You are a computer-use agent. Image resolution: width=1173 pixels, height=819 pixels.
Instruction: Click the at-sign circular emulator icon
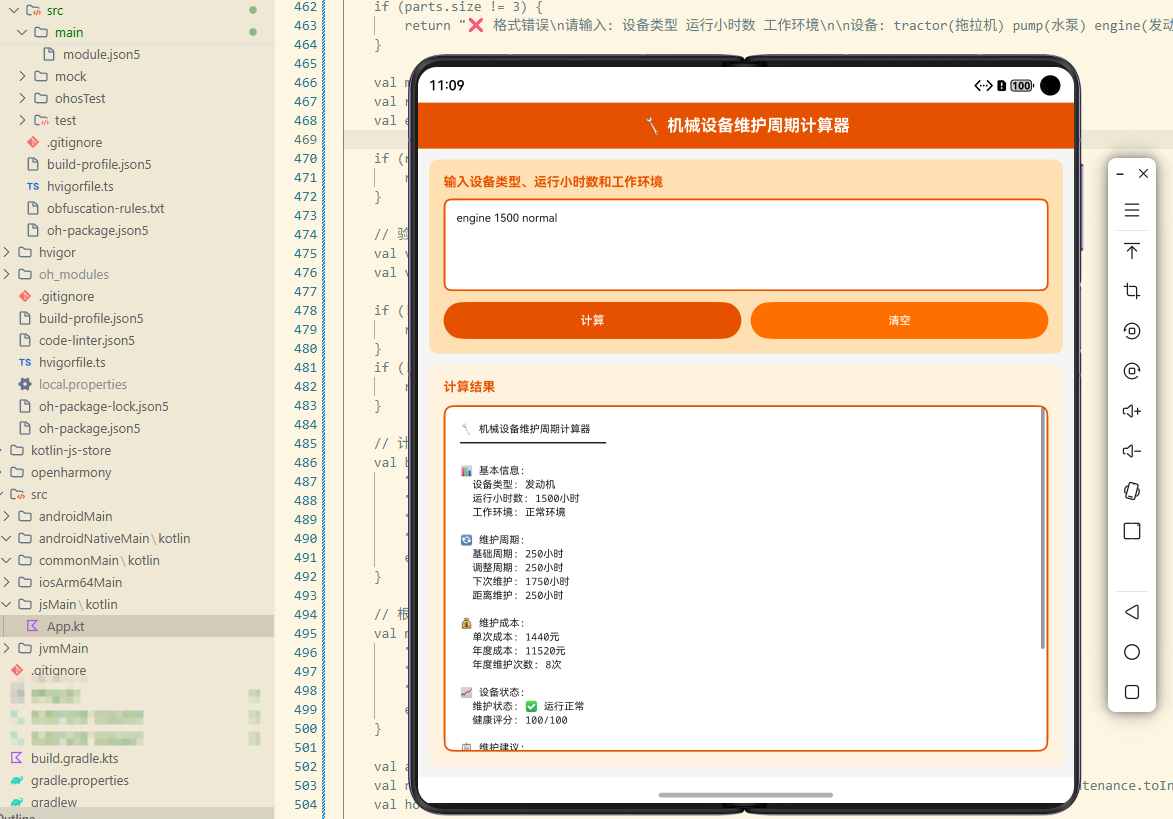tap(1132, 371)
